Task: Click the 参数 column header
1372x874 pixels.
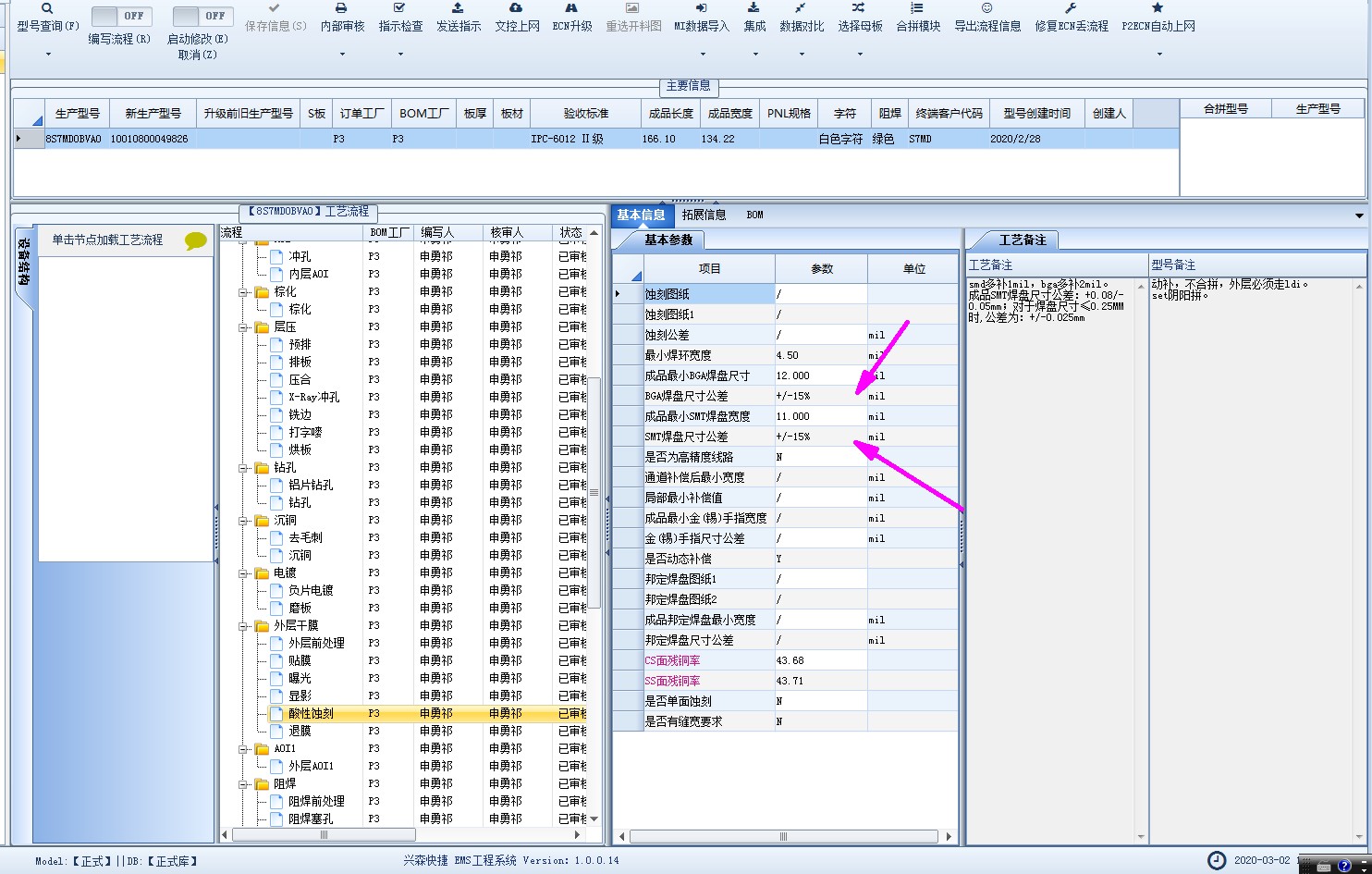Action: click(x=821, y=268)
